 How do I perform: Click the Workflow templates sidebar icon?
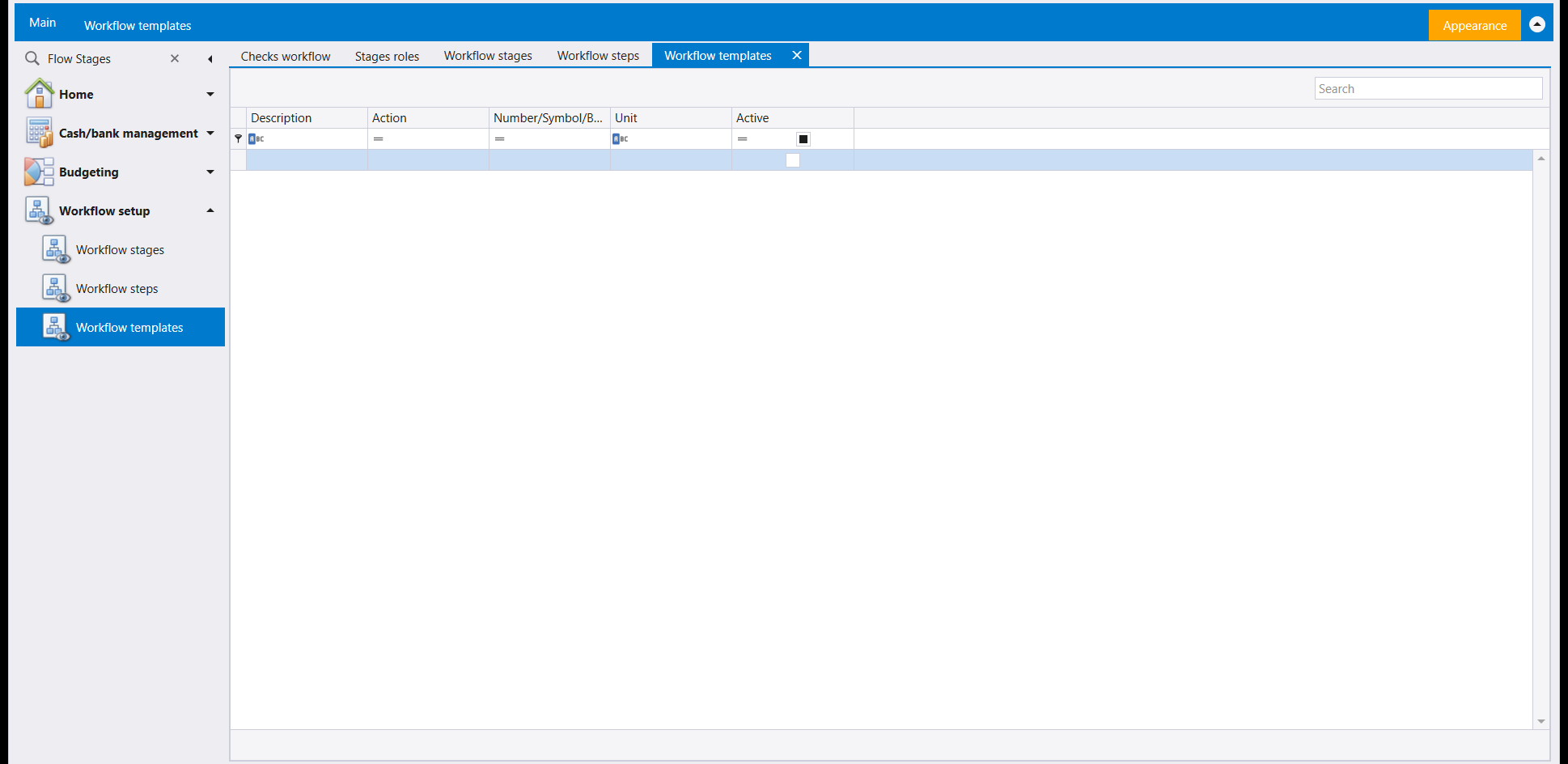(x=56, y=327)
